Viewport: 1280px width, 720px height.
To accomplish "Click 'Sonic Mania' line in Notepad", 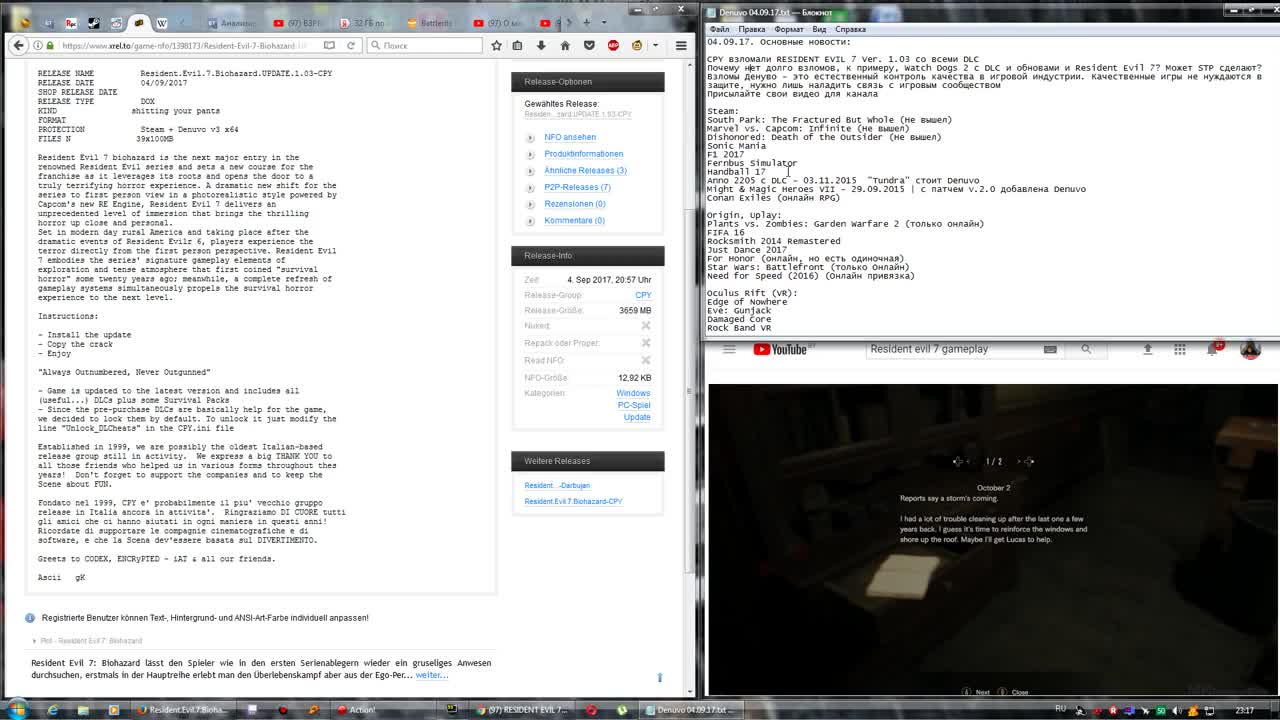I will 736,146.
